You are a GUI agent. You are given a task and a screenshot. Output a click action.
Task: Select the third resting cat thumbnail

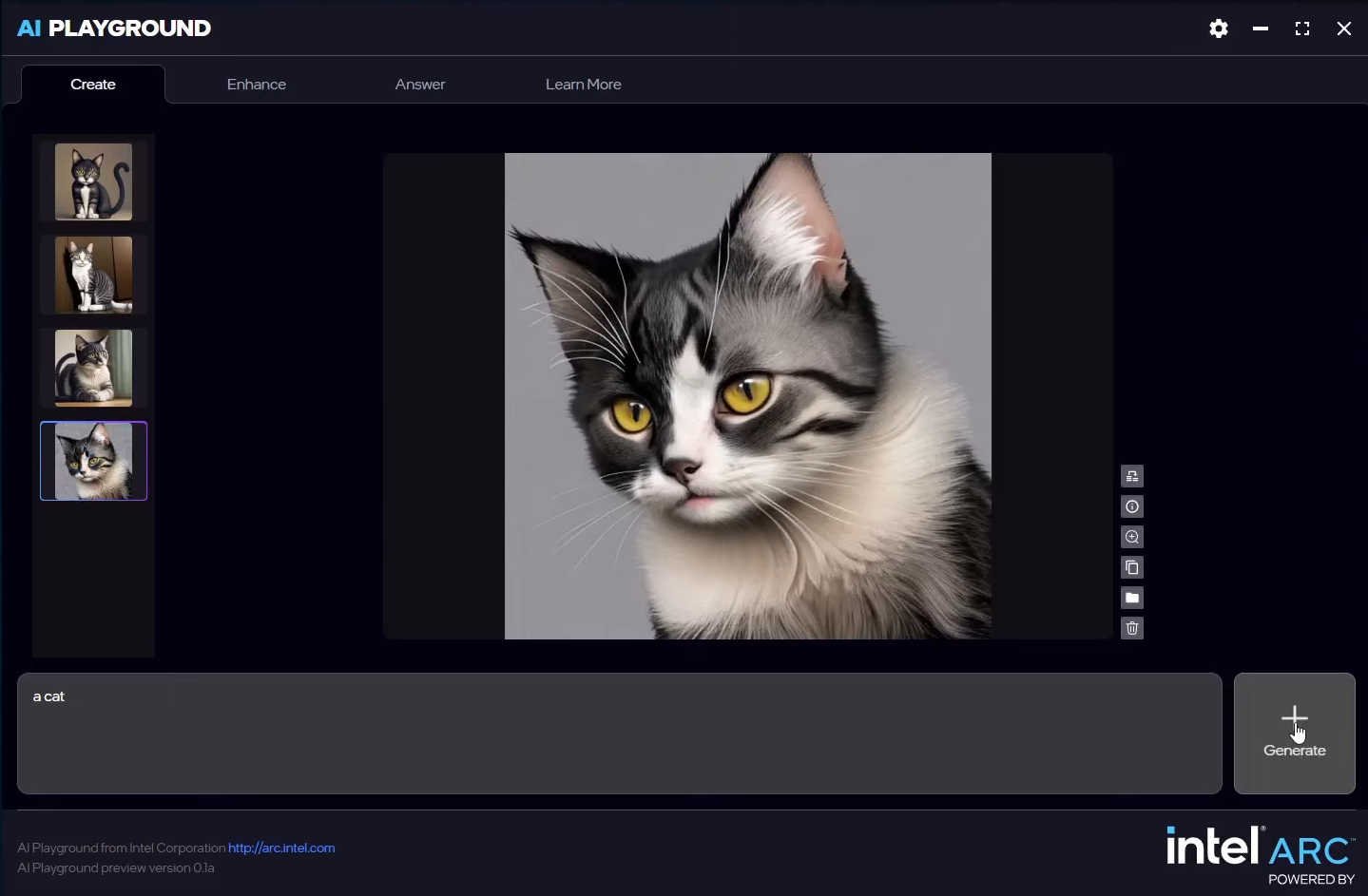click(x=92, y=368)
